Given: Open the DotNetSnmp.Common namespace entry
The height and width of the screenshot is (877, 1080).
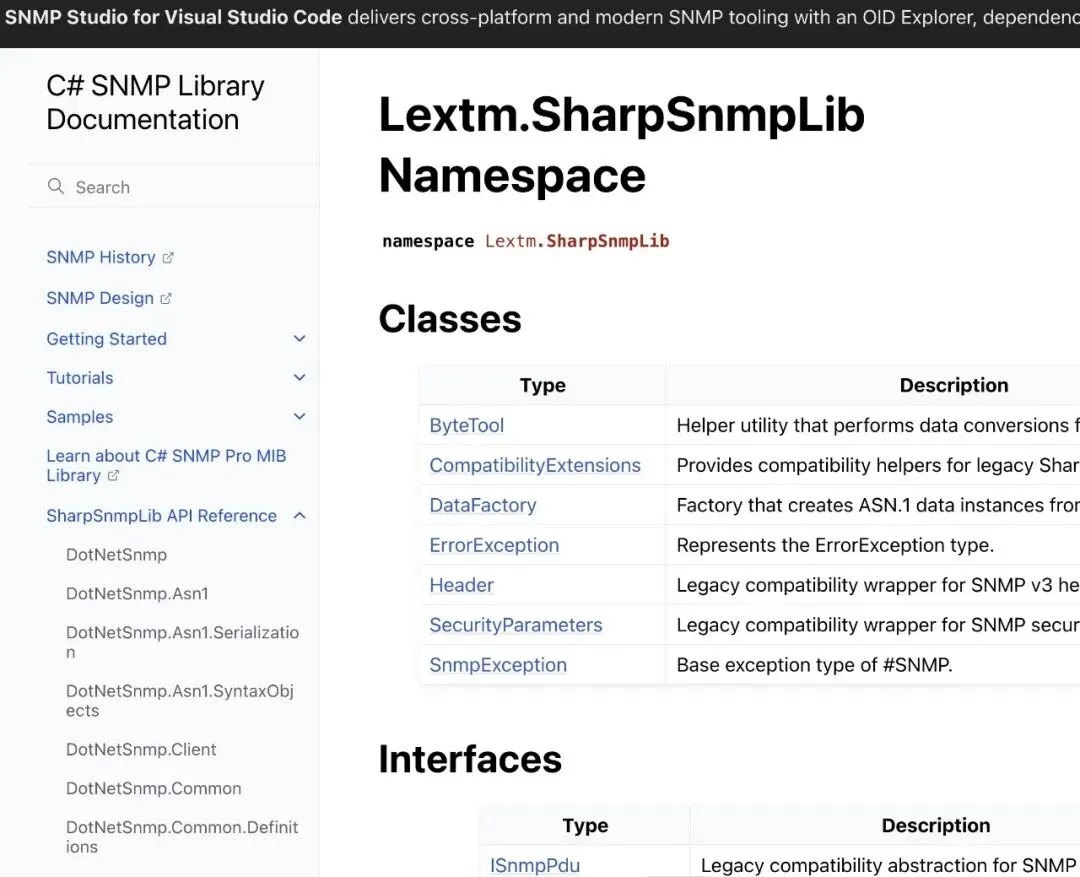Looking at the screenshot, I should tap(154, 788).
